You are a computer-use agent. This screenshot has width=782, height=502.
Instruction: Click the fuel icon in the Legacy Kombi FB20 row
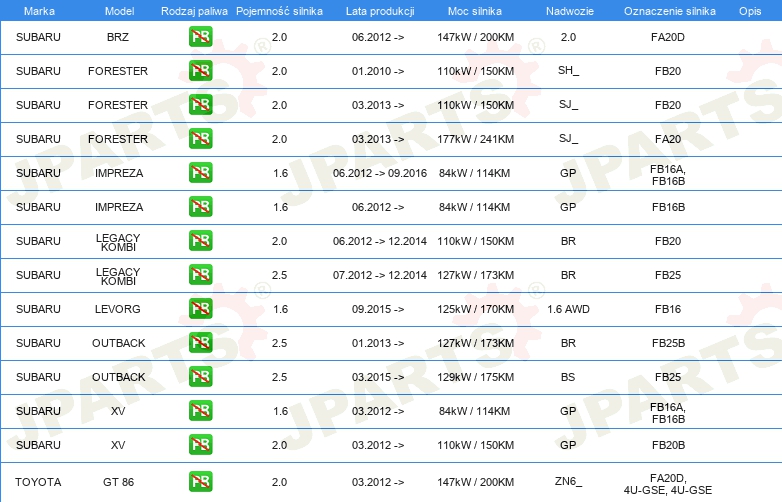coord(200,240)
